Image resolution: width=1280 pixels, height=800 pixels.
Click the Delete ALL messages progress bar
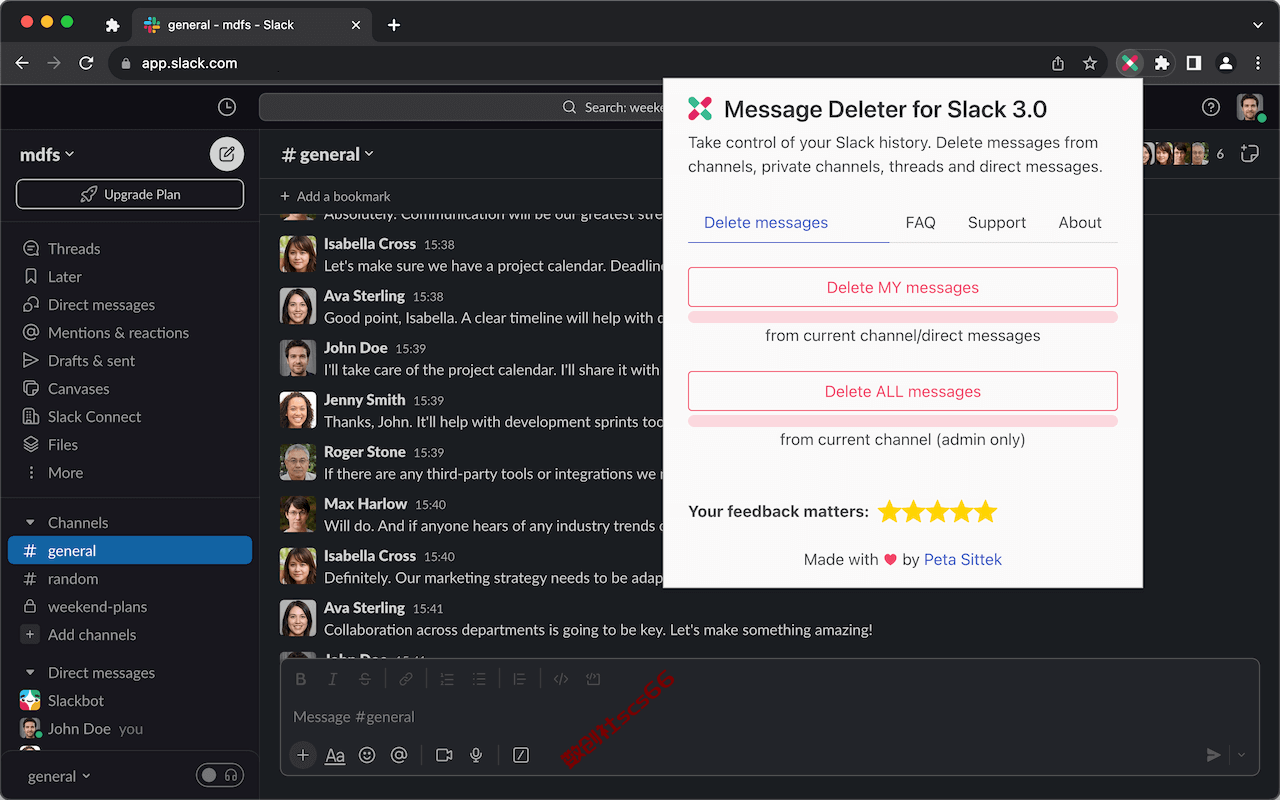(903, 421)
